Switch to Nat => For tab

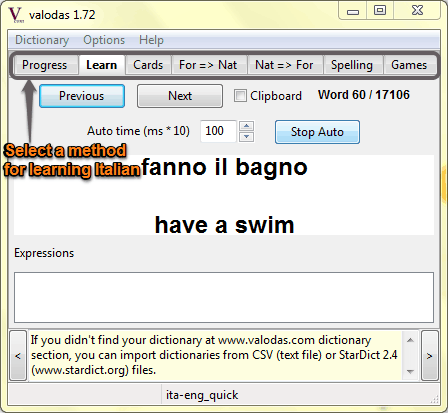click(x=284, y=65)
